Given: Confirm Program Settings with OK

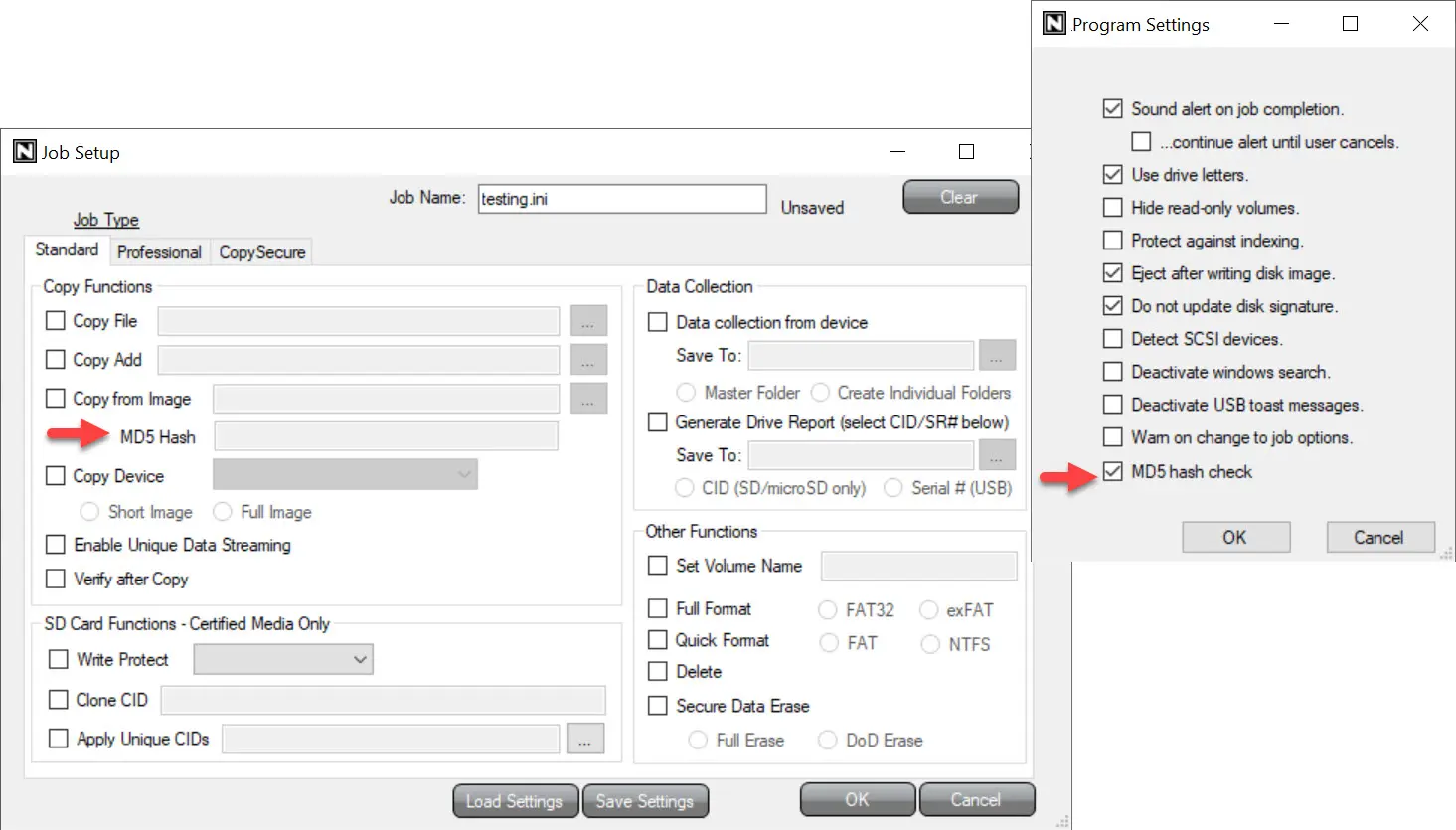Looking at the screenshot, I should coord(1235,537).
